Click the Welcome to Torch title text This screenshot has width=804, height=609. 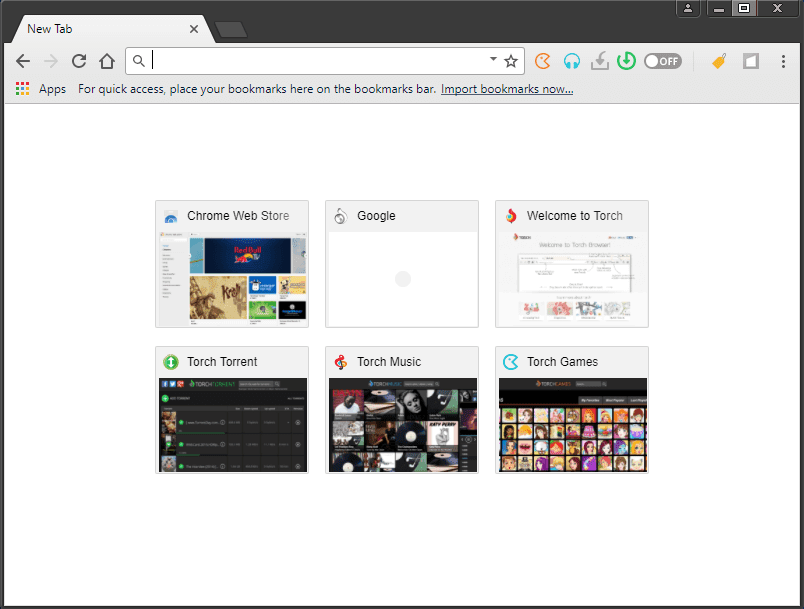574,216
